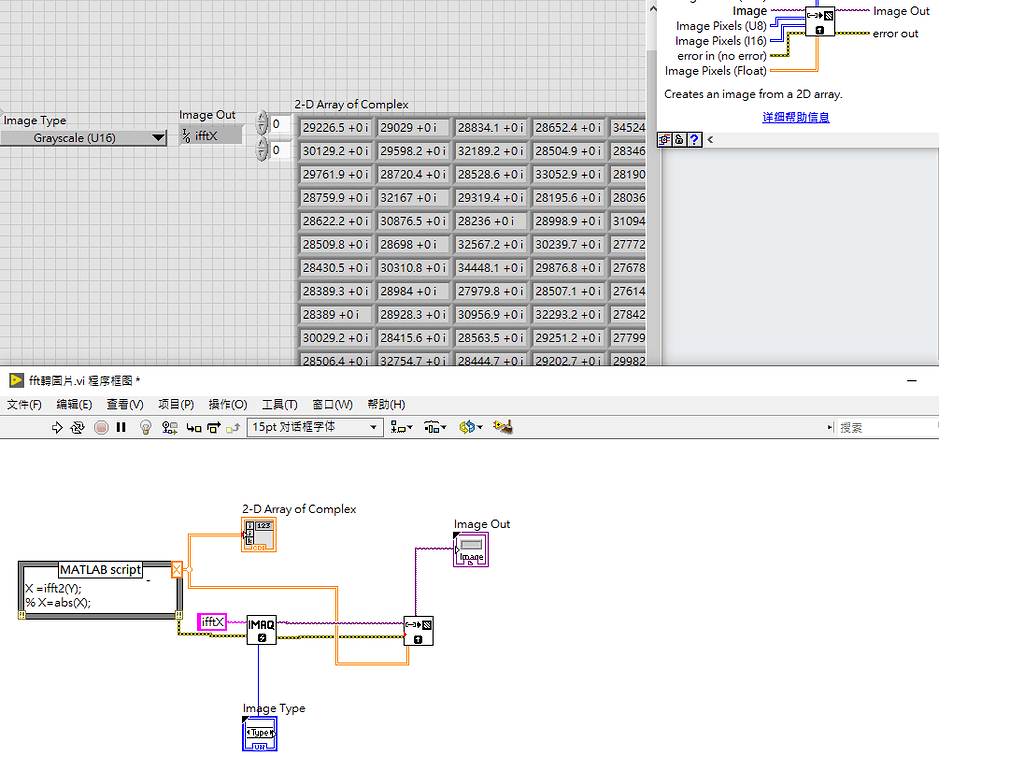The height and width of the screenshot is (771, 1024).
Task: Select the array cell 29226.5 +0 i
Action: [x=335, y=128]
